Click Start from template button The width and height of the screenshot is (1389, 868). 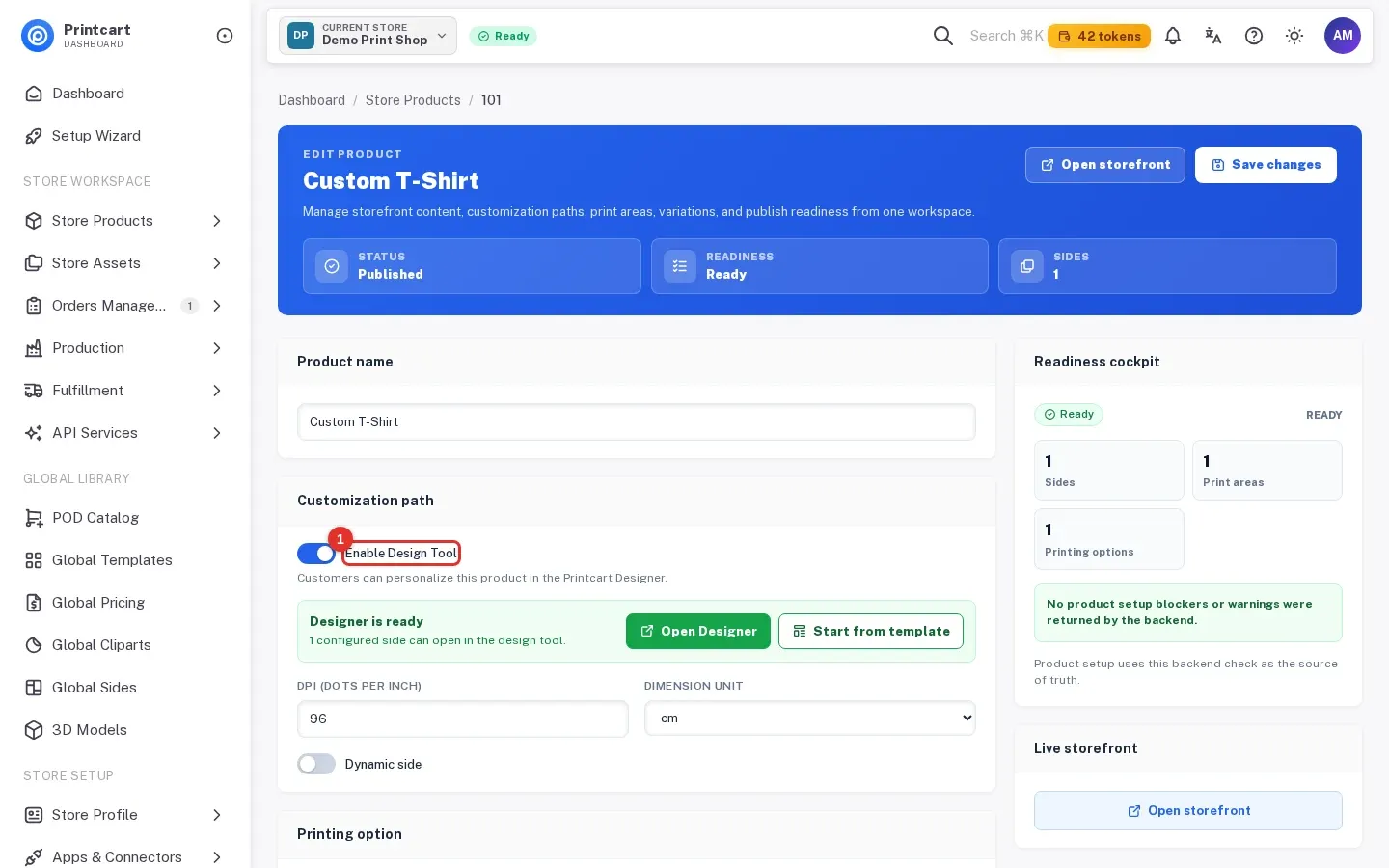[x=871, y=632]
